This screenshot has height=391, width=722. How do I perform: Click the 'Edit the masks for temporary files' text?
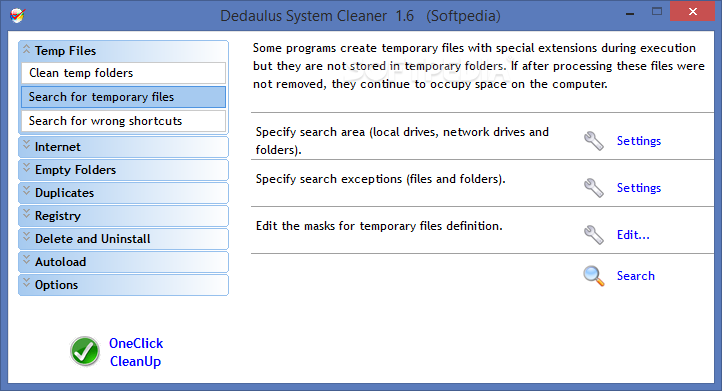[x=379, y=226]
